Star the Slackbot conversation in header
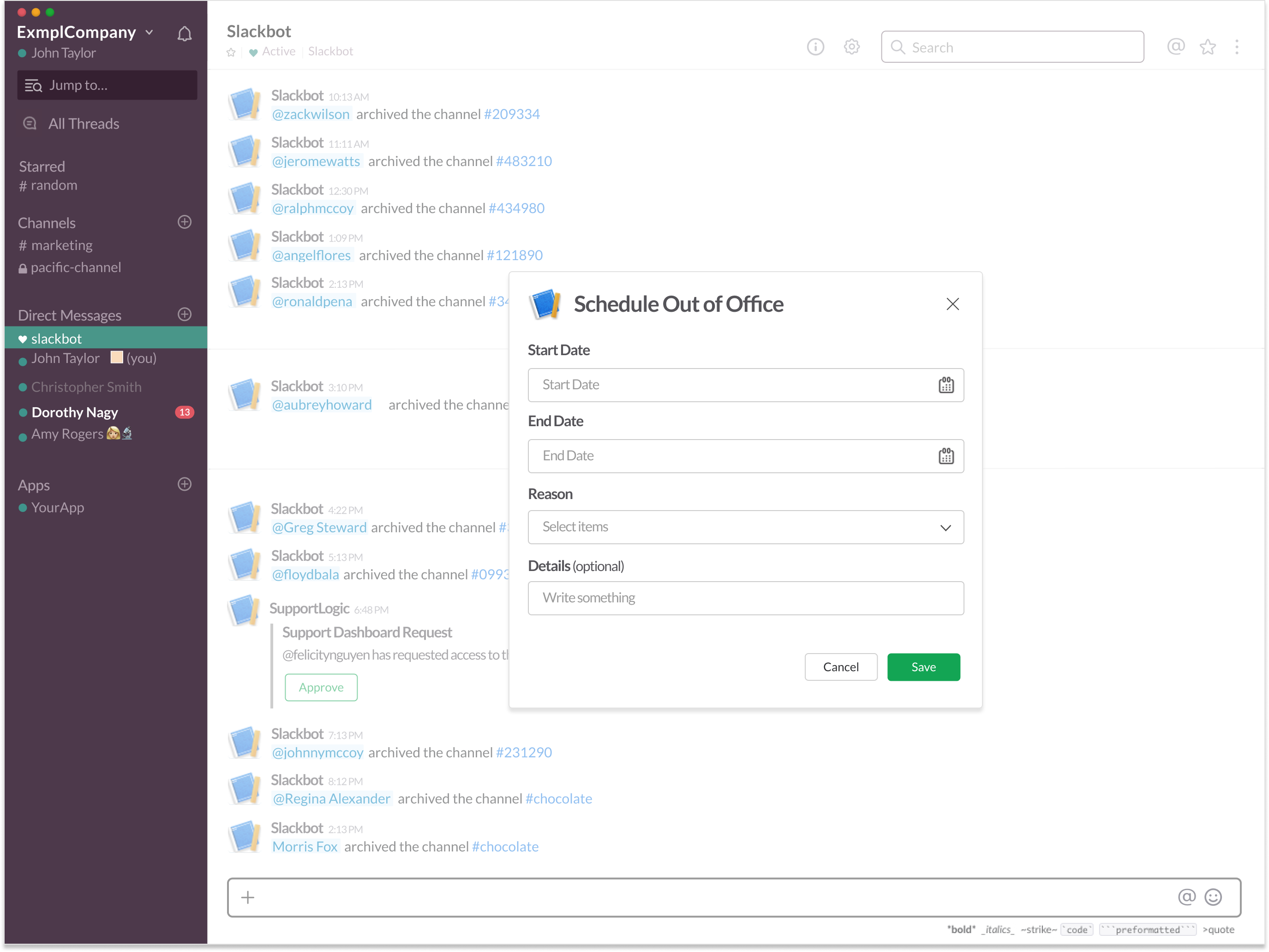Image resolution: width=1269 pixels, height=952 pixels. click(231, 52)
